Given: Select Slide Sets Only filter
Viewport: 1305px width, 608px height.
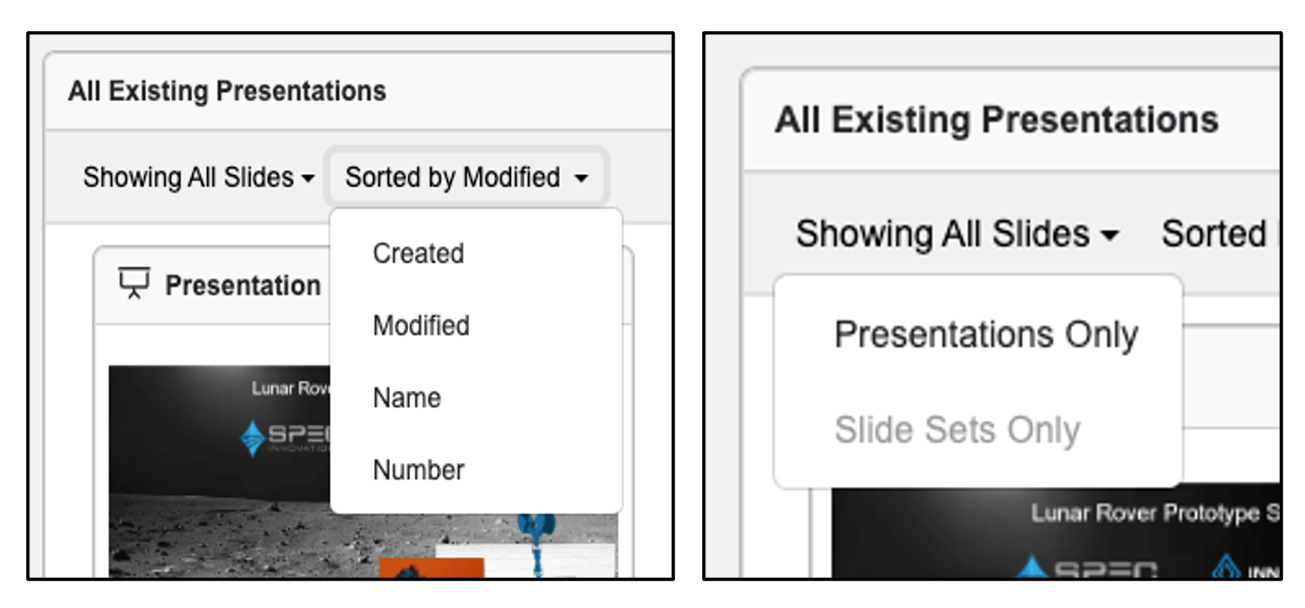Looking at the screenshot, I should coord(957,430).
